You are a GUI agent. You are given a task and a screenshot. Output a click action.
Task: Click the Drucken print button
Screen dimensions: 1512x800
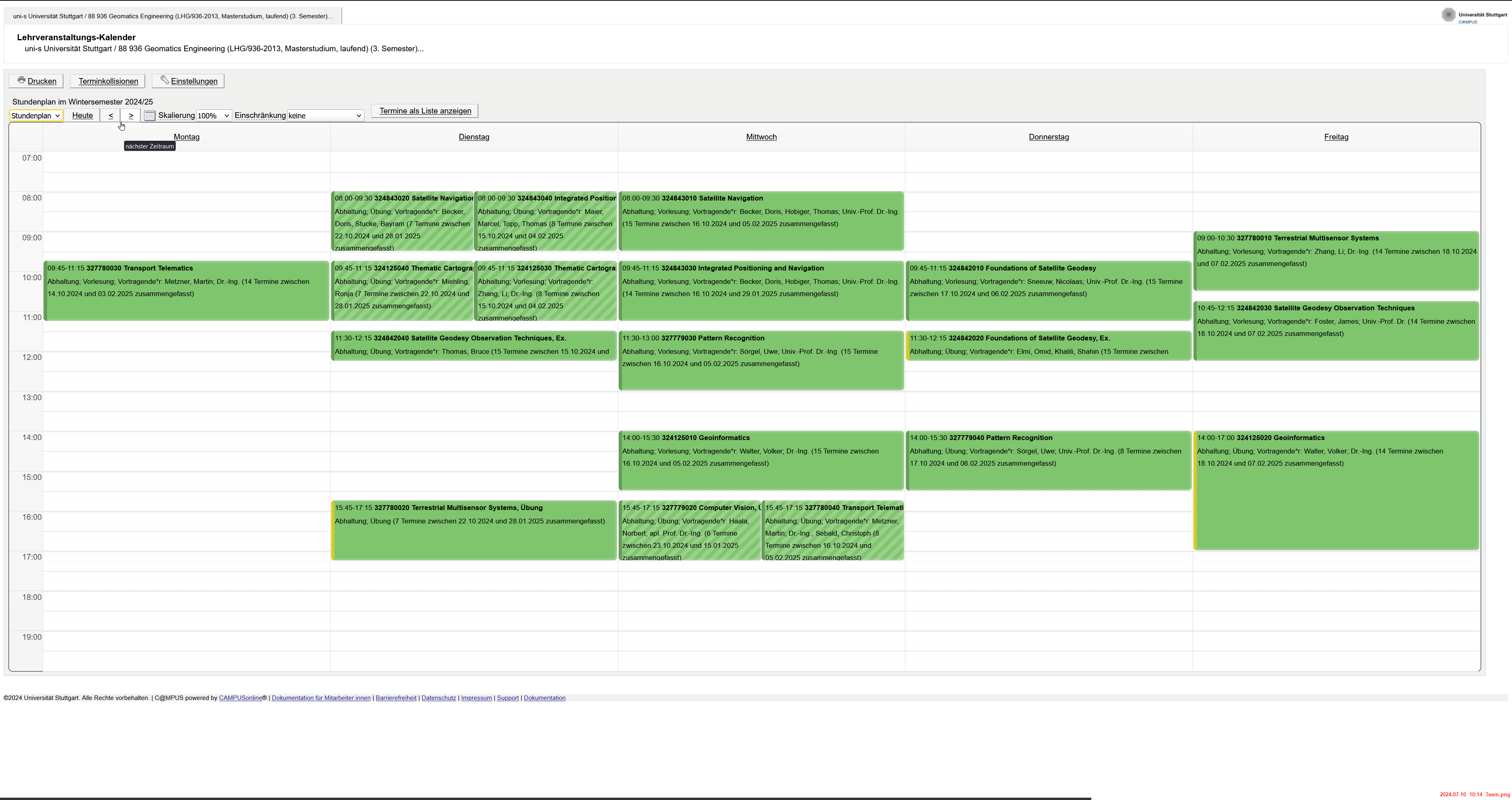[36, 81]
